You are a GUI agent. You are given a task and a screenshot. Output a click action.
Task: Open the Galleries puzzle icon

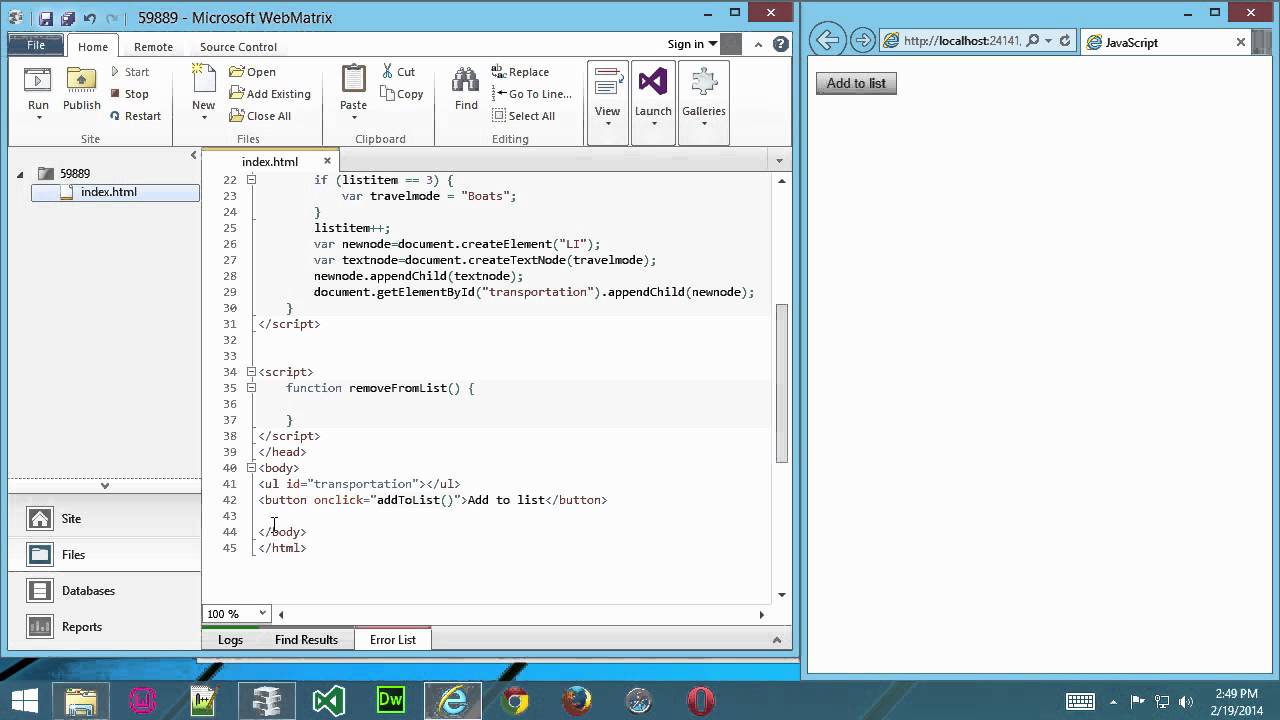[704, 83]
